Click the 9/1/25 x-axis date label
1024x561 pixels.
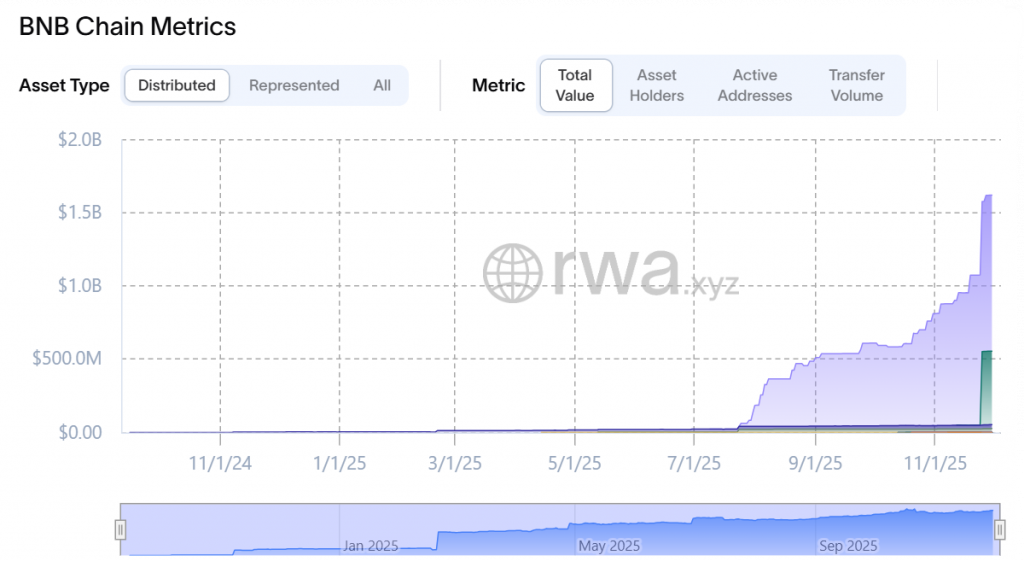point(815,464)
